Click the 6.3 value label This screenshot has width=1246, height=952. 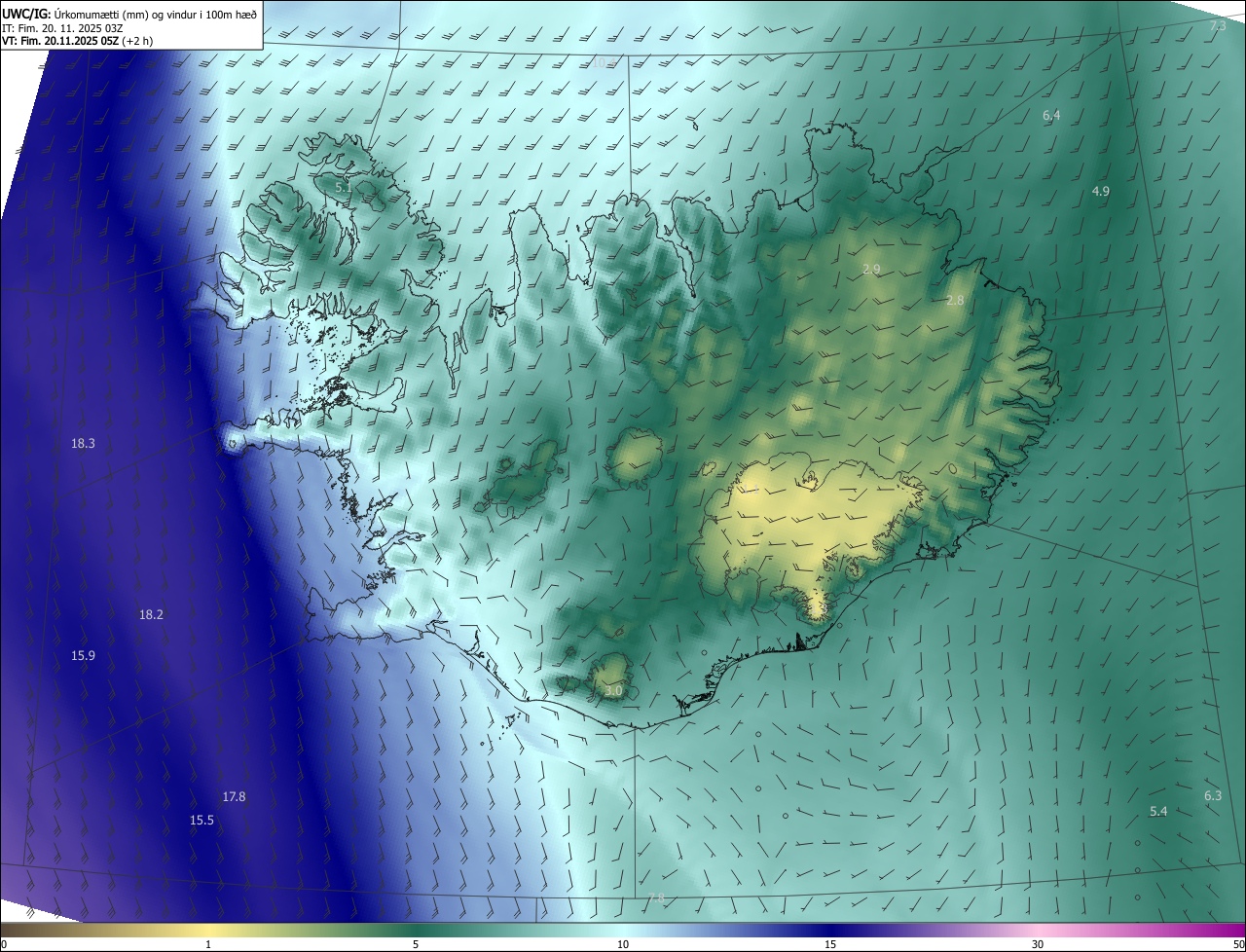point(1213,795)
